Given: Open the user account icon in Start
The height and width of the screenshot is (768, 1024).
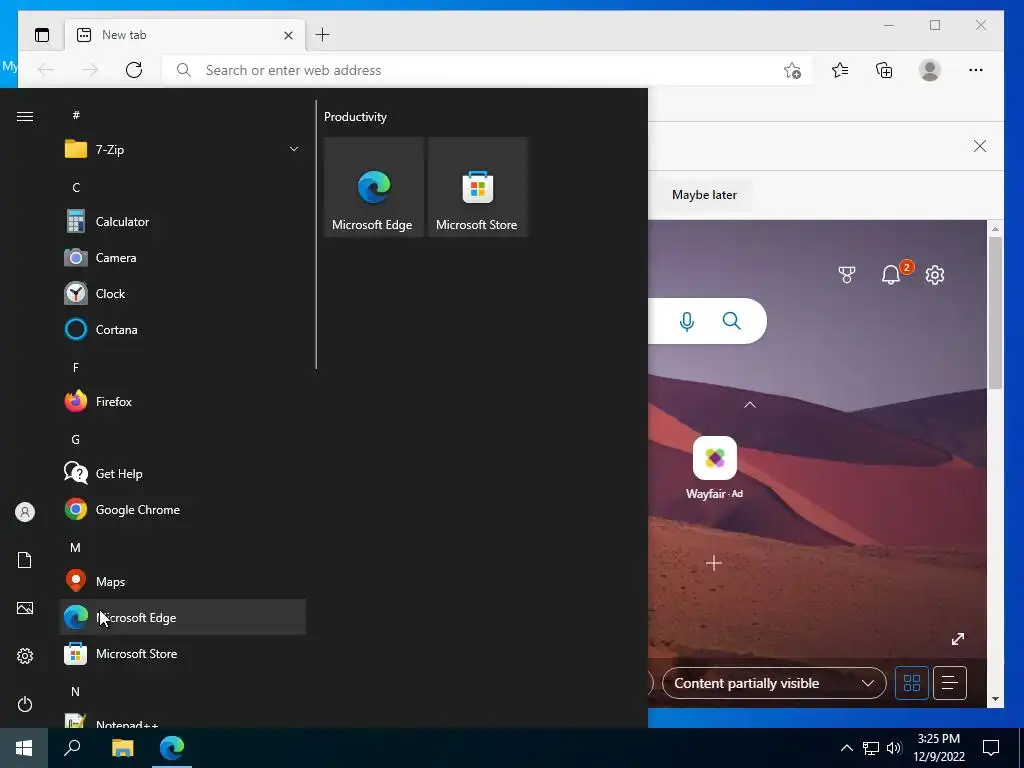Looking at the screenshot, I should click(25, 512).
